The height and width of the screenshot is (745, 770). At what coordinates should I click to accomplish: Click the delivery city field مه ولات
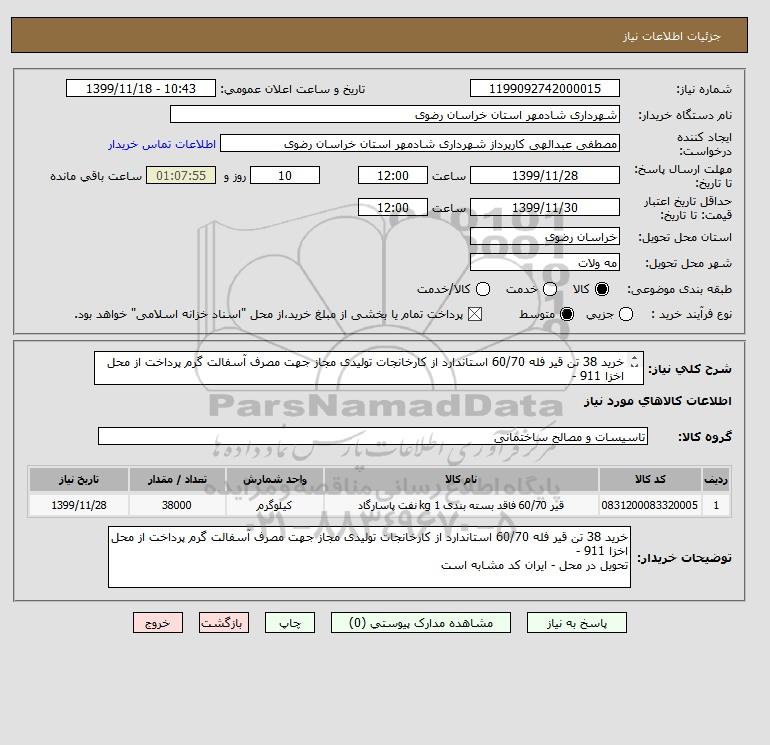click(545, 263)
